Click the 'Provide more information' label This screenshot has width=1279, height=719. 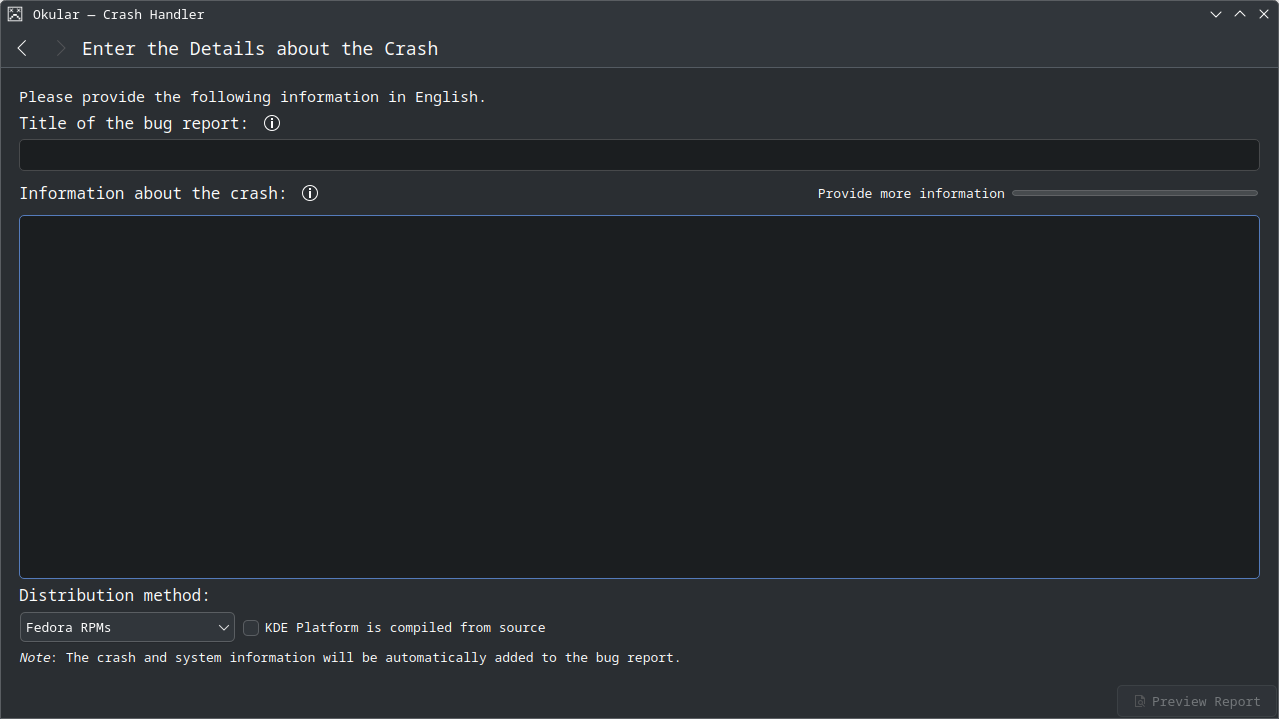coord(911,194)
